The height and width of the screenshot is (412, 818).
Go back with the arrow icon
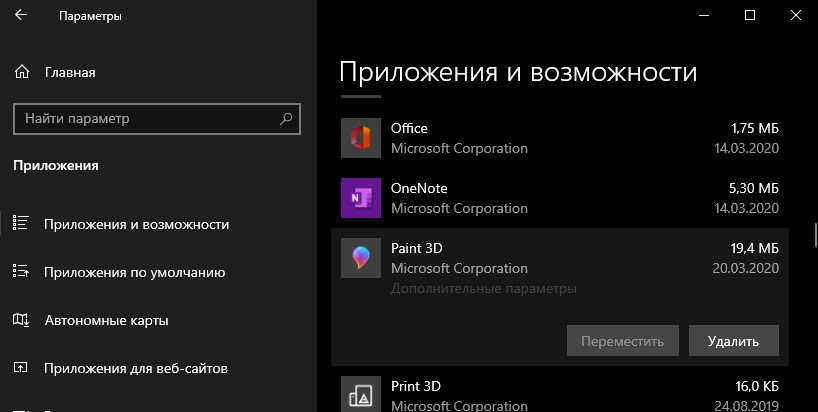[21, 15]
